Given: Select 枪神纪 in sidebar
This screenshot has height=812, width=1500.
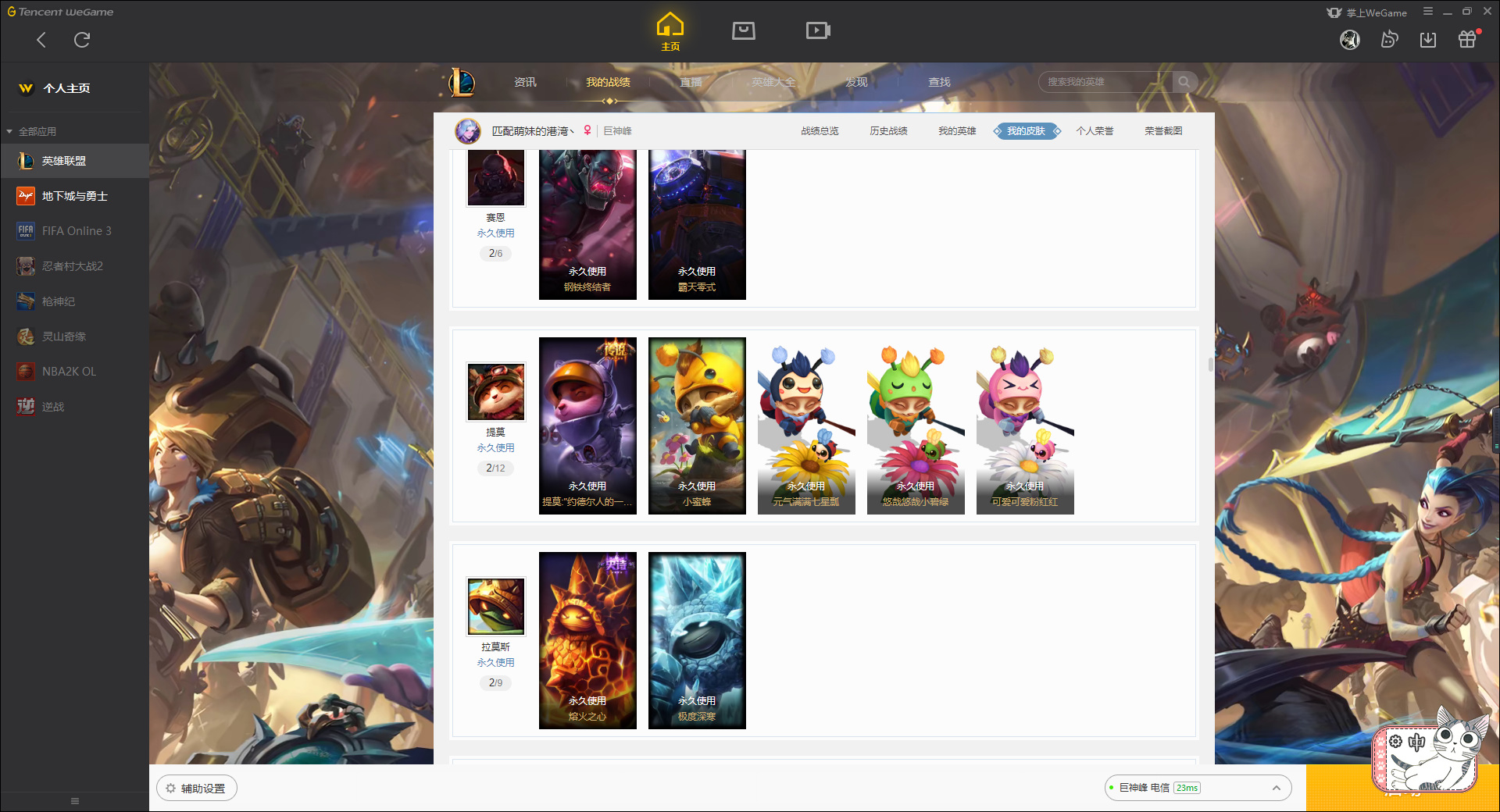Looking at the screenshot, I should [74, 301].
